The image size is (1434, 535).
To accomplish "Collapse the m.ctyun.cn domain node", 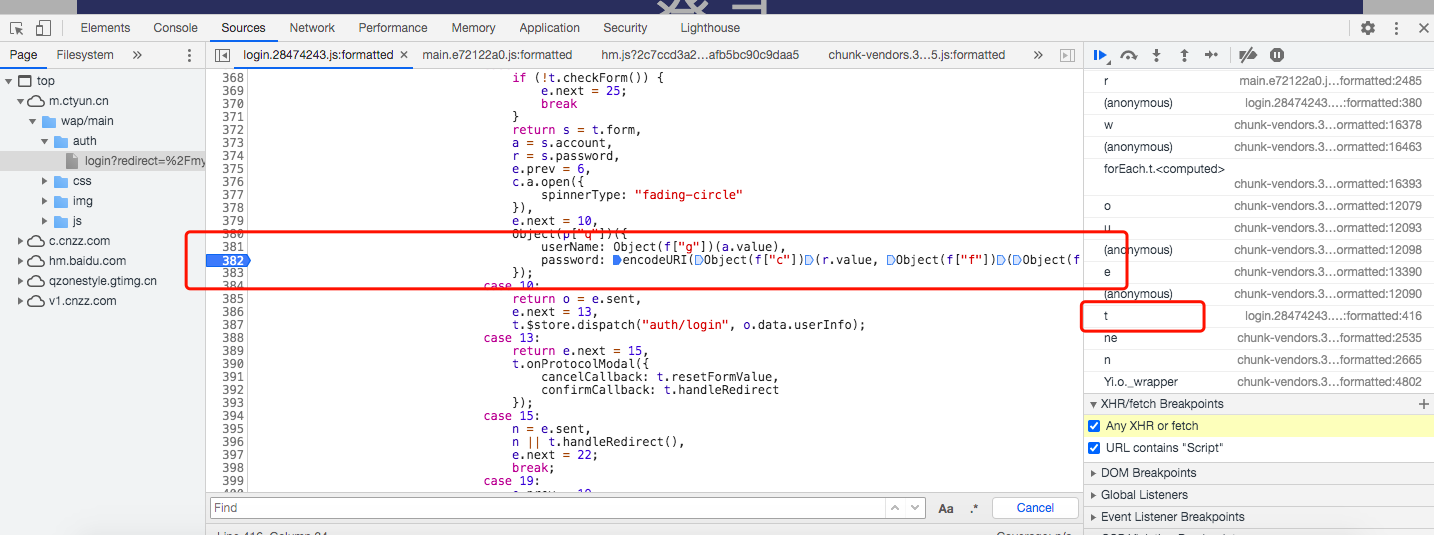I will point(21,101).
